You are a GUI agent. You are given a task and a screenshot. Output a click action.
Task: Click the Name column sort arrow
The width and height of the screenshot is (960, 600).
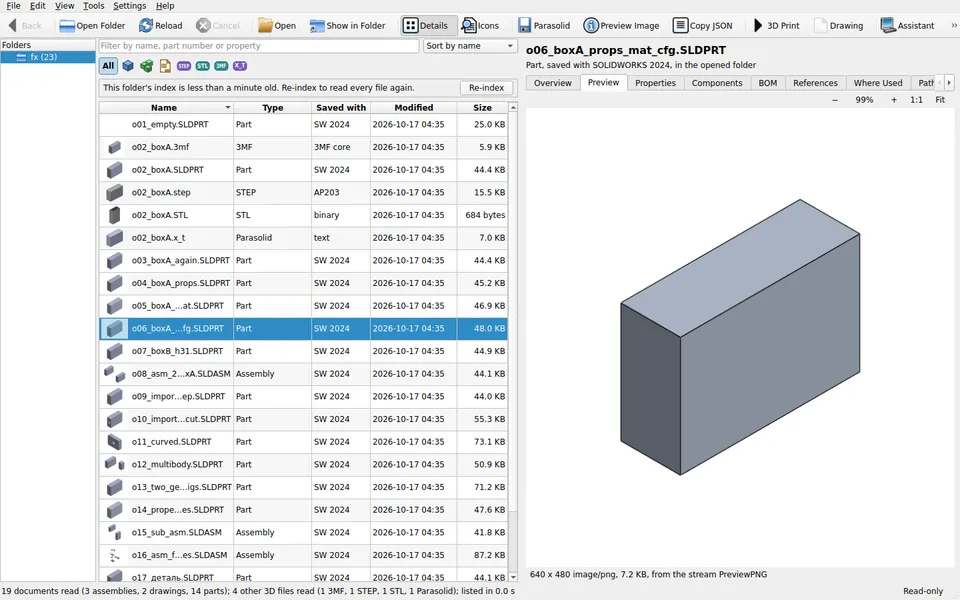tap(228, 108)
